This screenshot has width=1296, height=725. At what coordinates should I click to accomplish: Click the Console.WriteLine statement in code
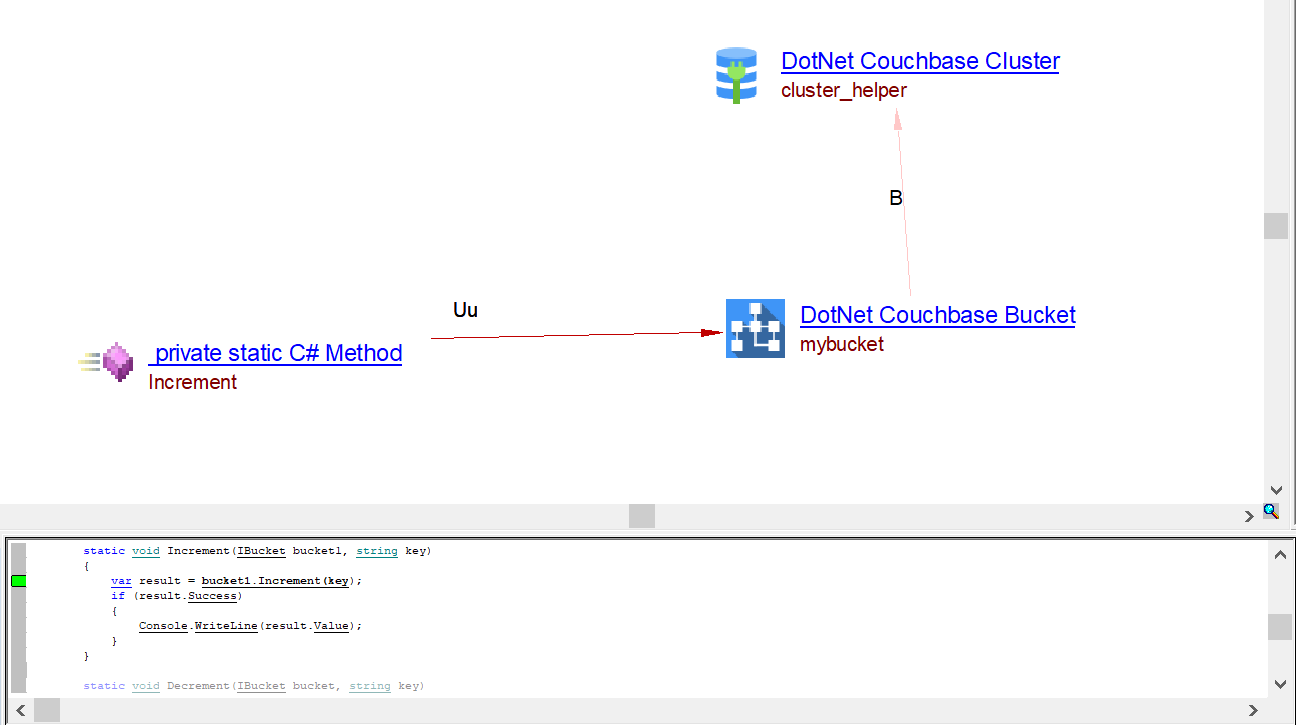(249, 626)
